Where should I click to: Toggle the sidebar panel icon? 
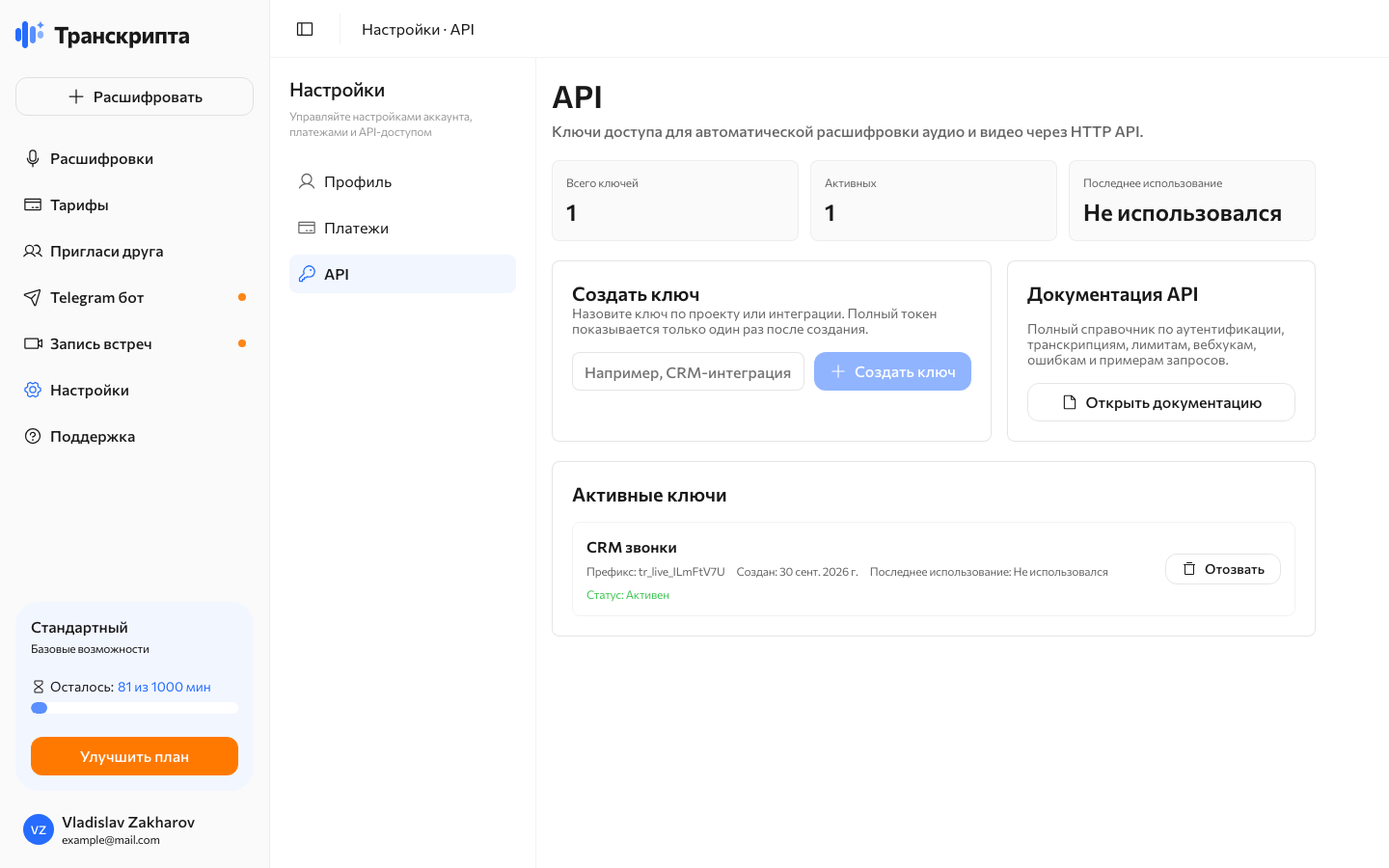(305, 29)
